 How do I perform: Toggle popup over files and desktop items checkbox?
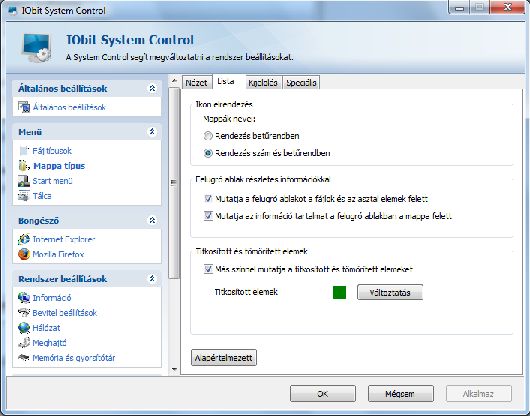click(x=208, y=198)
